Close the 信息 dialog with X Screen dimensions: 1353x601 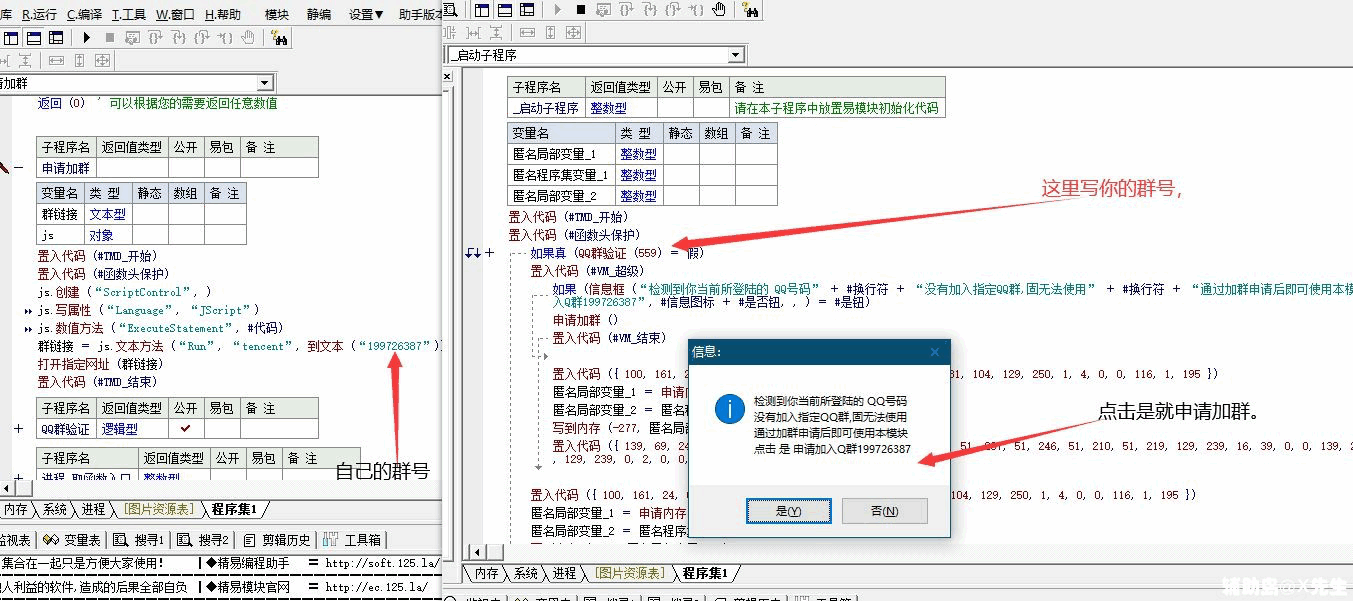(x=935, y=352)
